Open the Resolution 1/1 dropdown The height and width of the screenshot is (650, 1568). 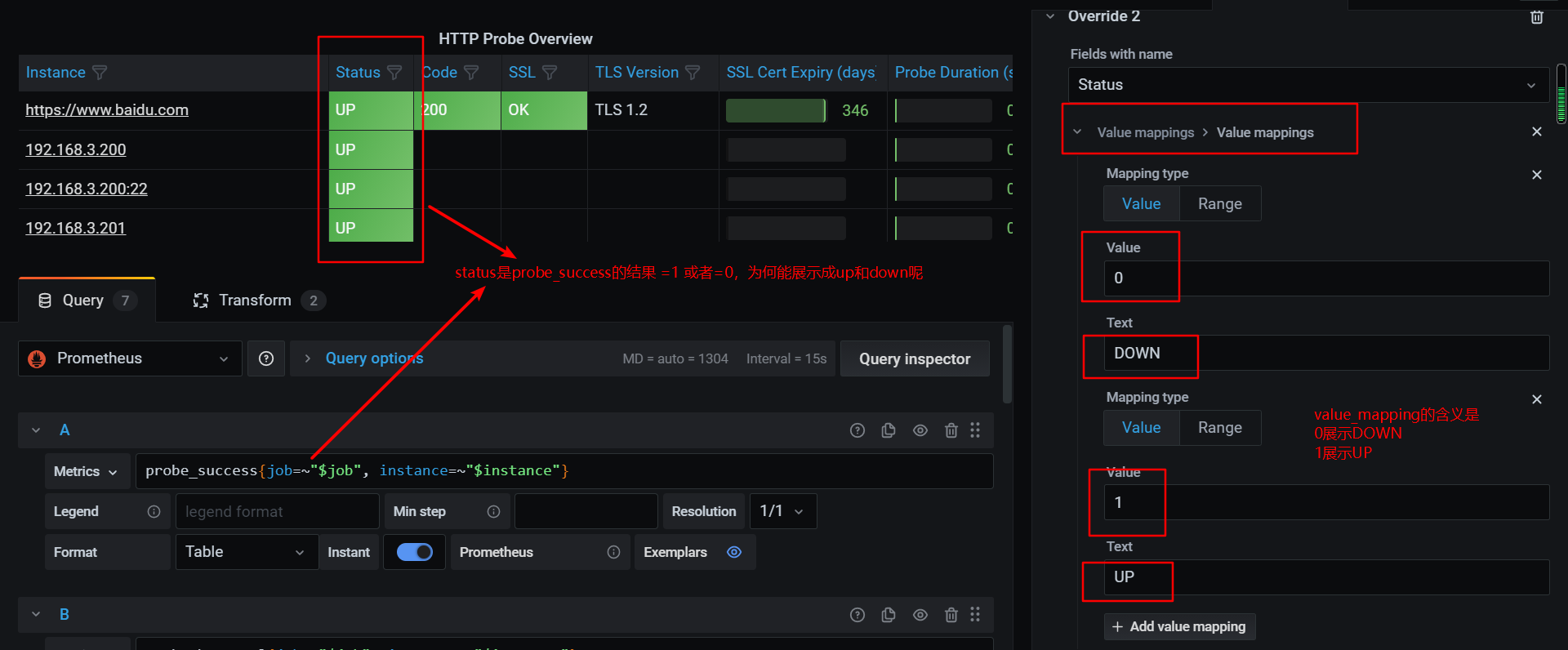coord(782,511)
